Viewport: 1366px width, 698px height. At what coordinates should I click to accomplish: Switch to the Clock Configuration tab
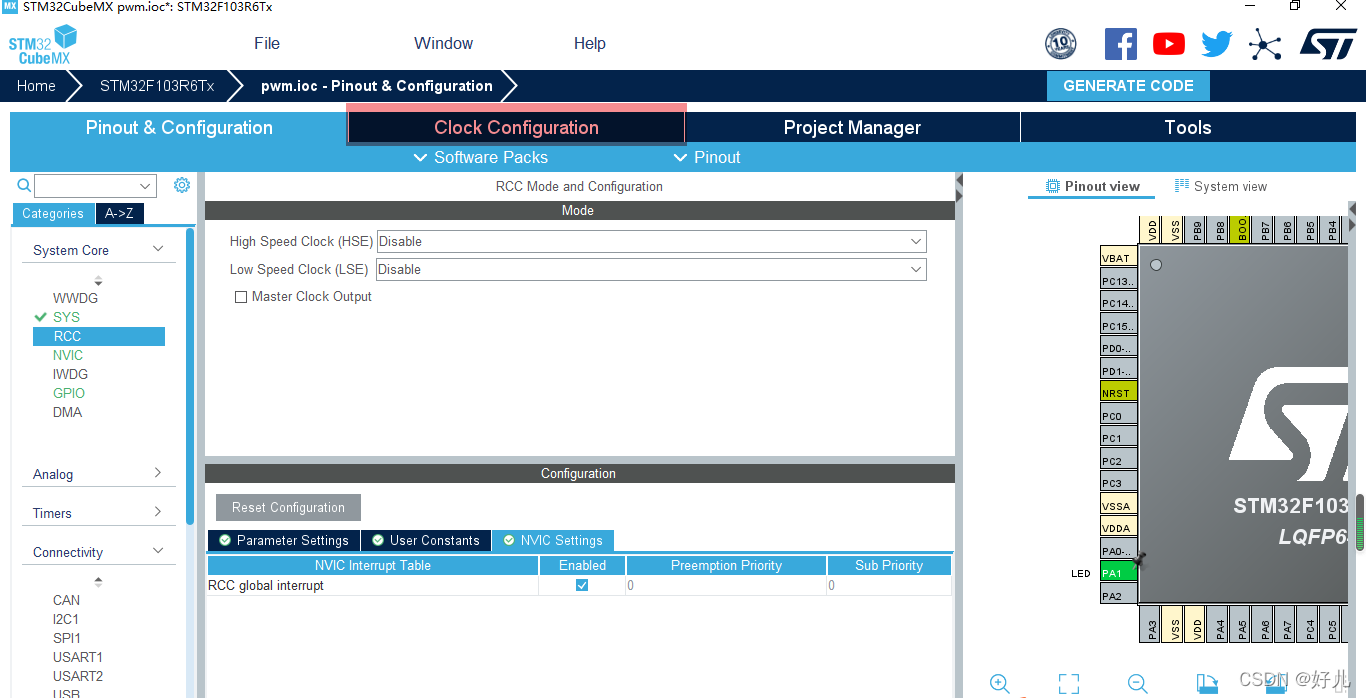pyautogui.click(x=516, y=127)
